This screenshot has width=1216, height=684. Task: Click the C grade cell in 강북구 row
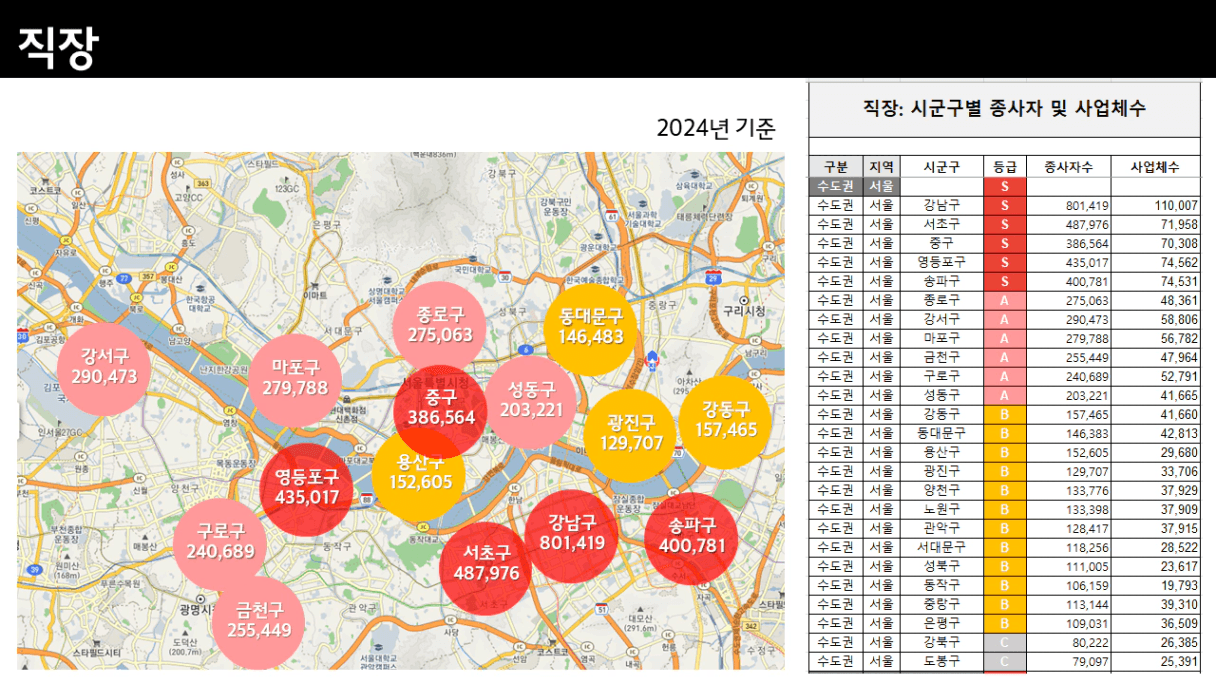[1005, 642]
